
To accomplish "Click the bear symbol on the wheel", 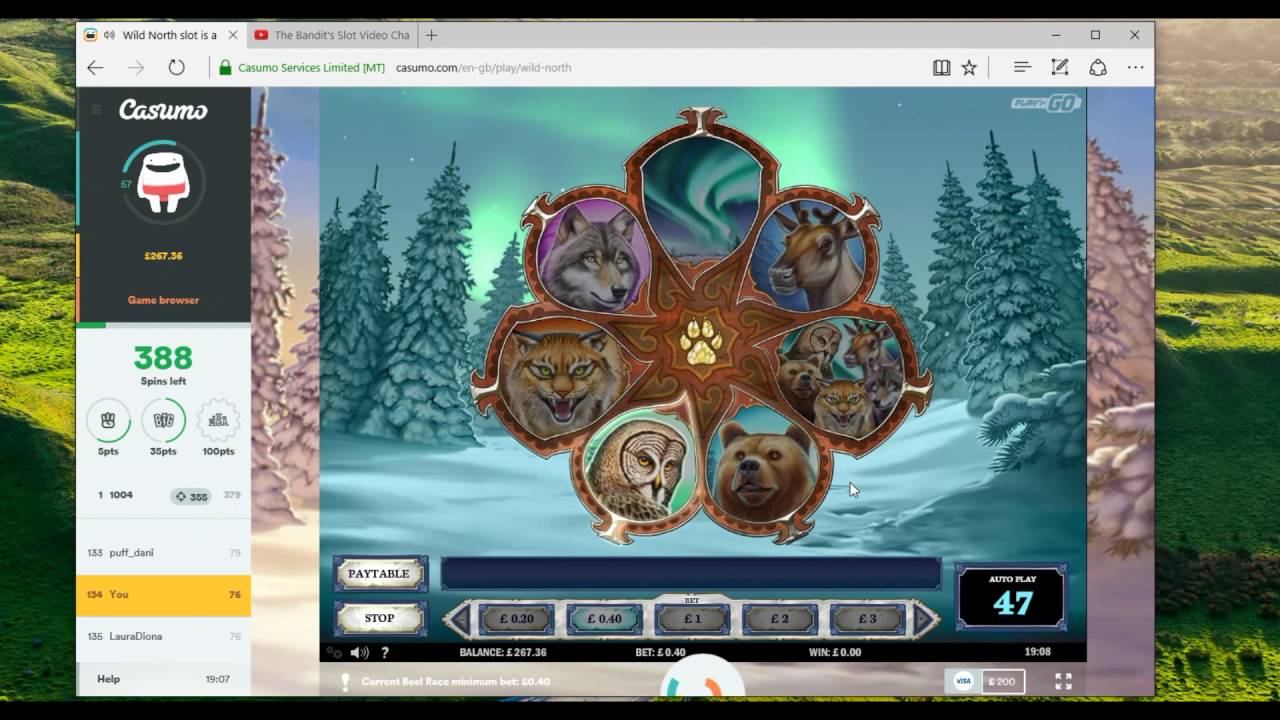I will pos(762,467).
